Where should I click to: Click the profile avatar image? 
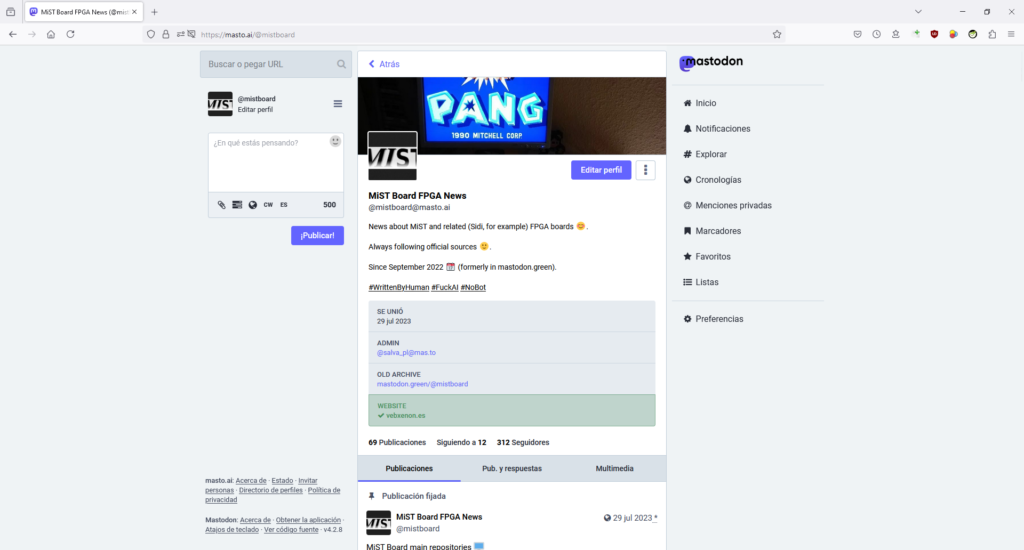coord(392,156)
